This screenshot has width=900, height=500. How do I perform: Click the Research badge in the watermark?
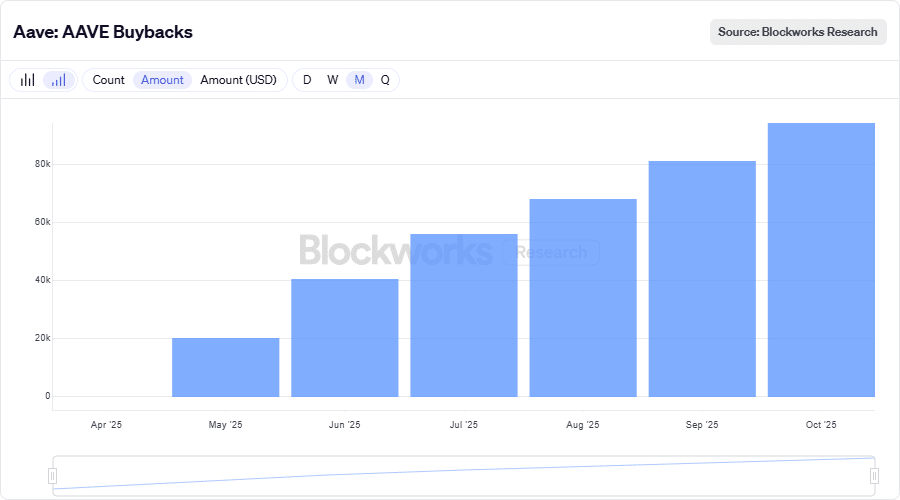click(552, 252)
